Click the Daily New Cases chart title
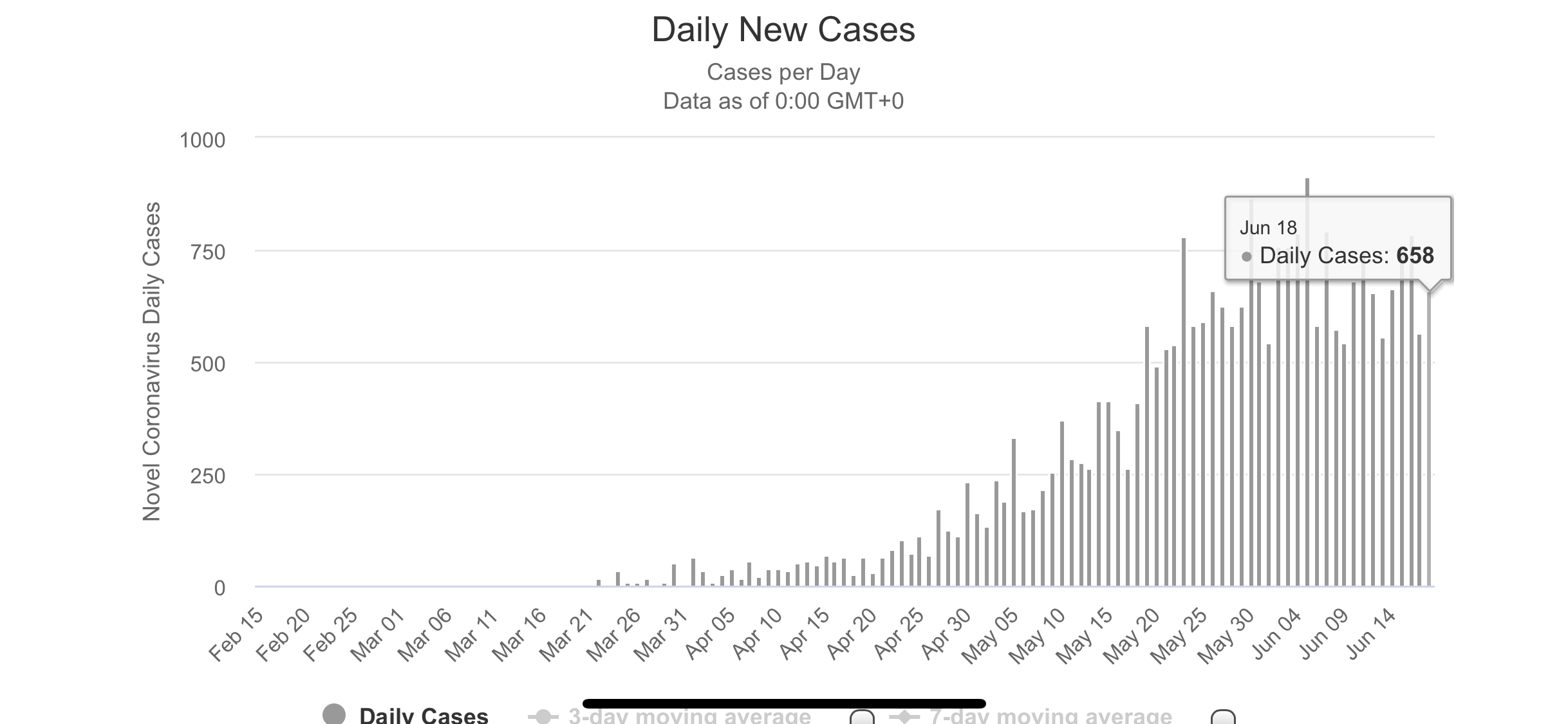 (783, 30)
